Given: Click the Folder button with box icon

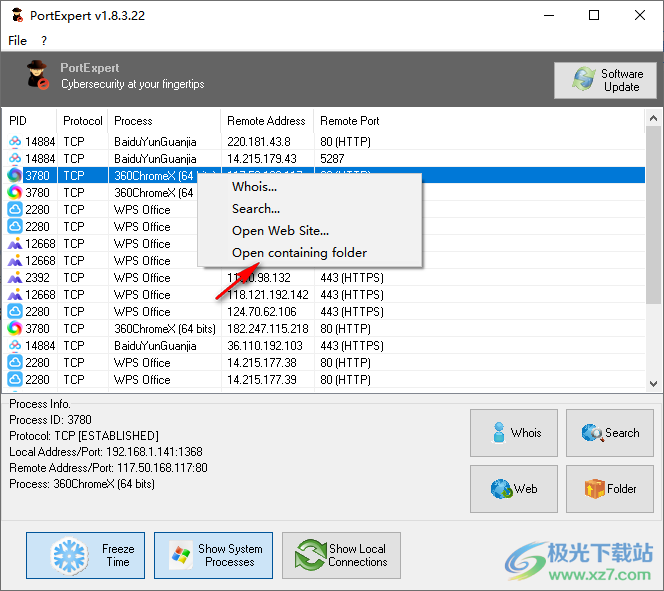Looking at the screenshot, I should coord(610,489).
